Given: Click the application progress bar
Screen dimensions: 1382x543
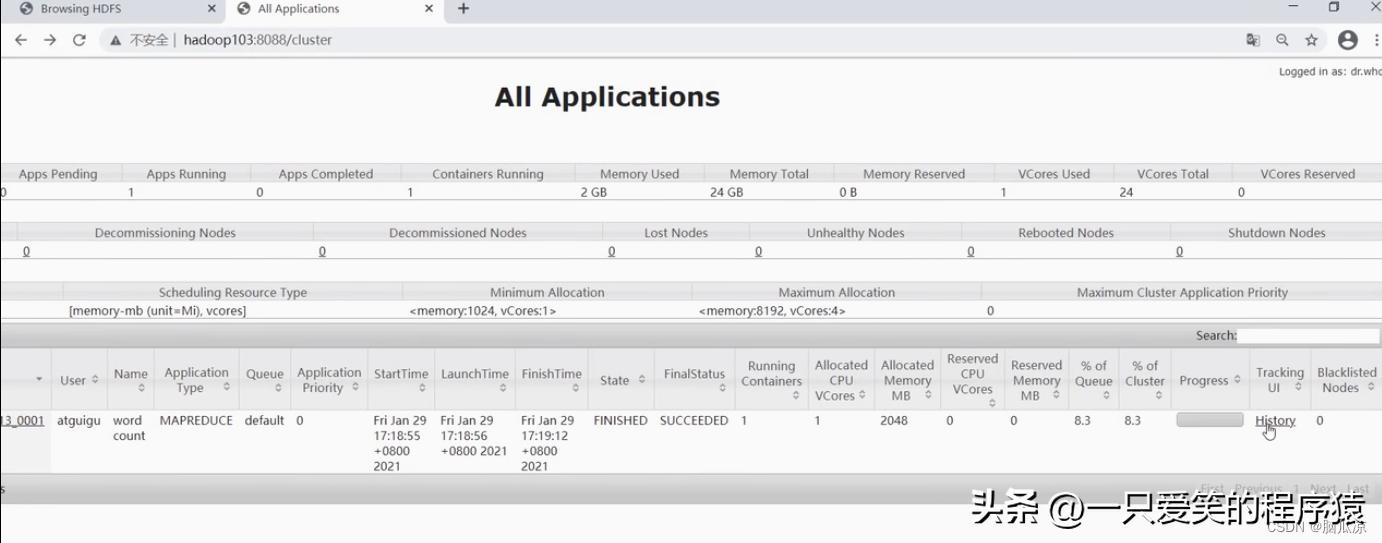Looking at the screenshot, I should click(1209, 420).
